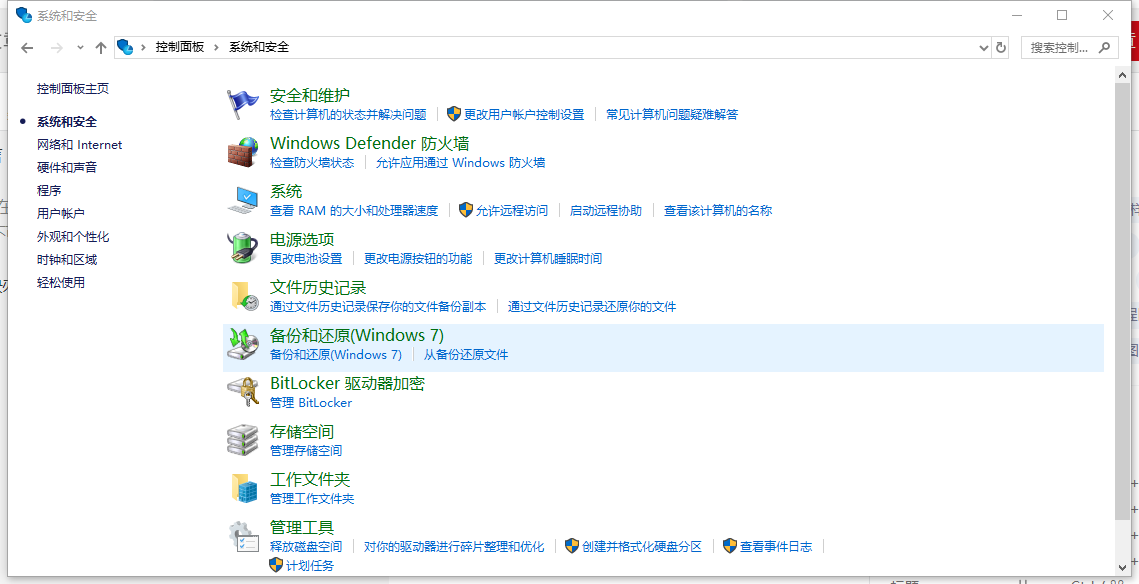Image resolution: width=1139 pixels, height=584 pixels.
Task: Open the 电源选项 heading
Action: point(302,239)
